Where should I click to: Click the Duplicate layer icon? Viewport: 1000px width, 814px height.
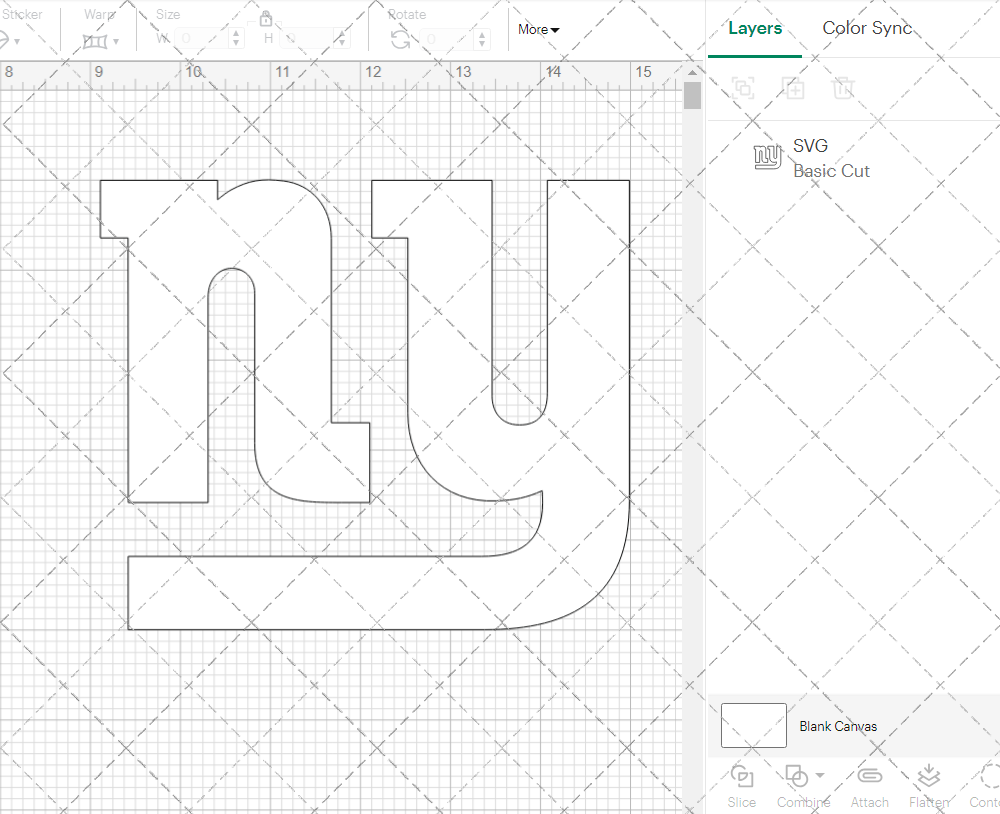(794, 88)
